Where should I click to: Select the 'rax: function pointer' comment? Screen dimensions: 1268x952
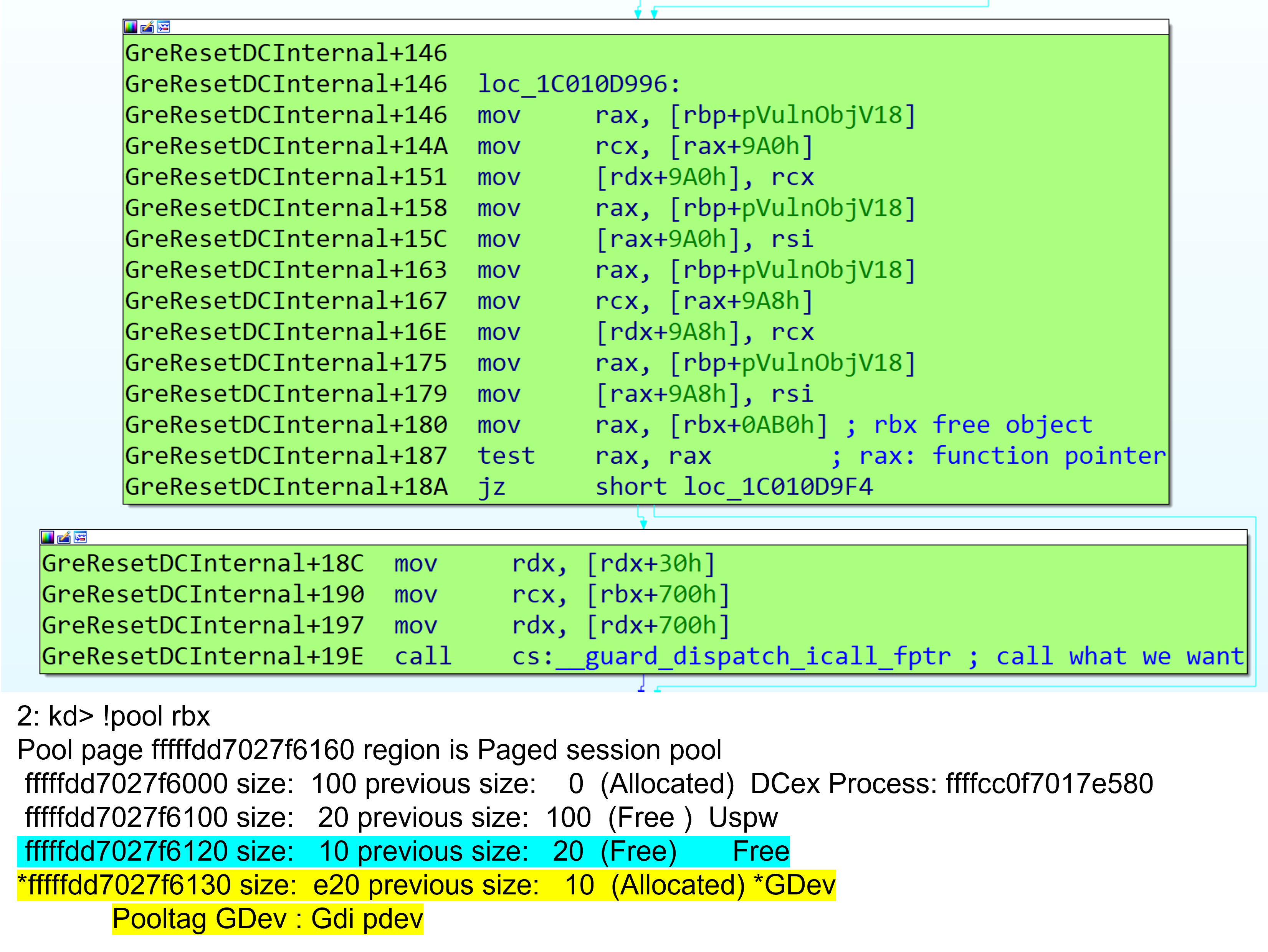click(x=1012, y=456)
